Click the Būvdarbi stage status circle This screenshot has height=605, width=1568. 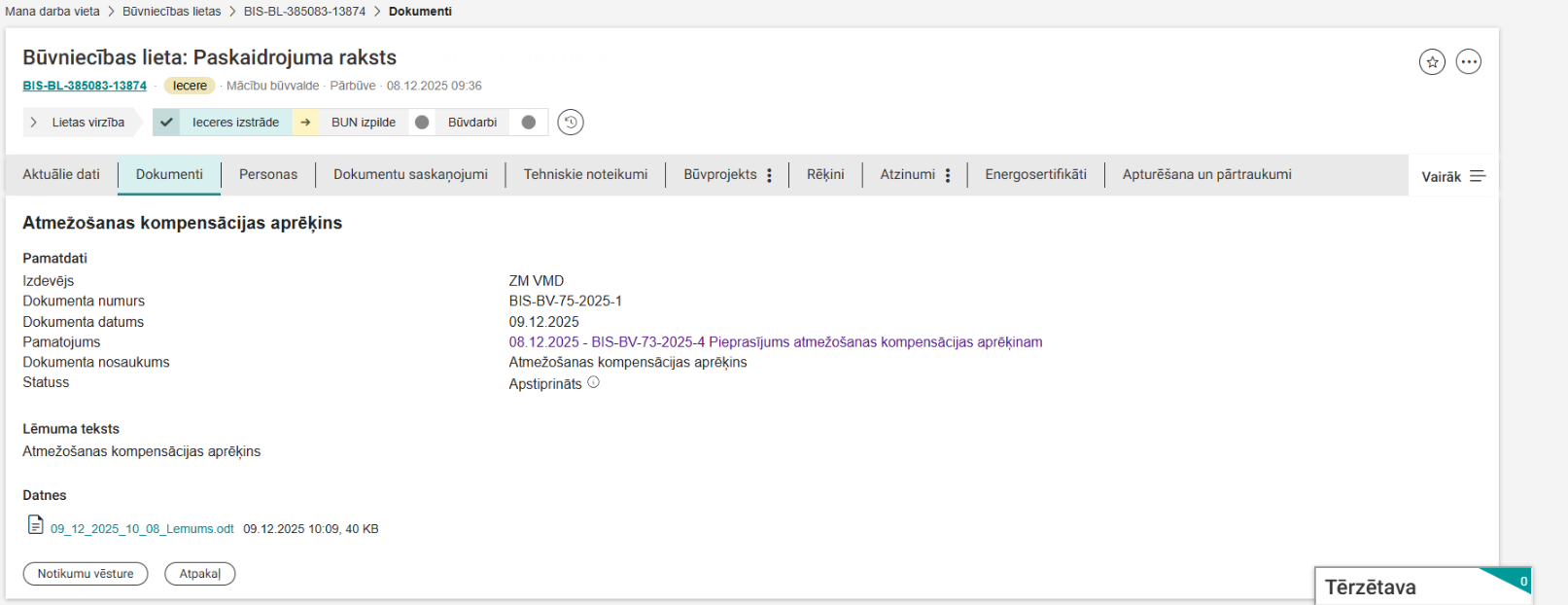click(528, 123)
